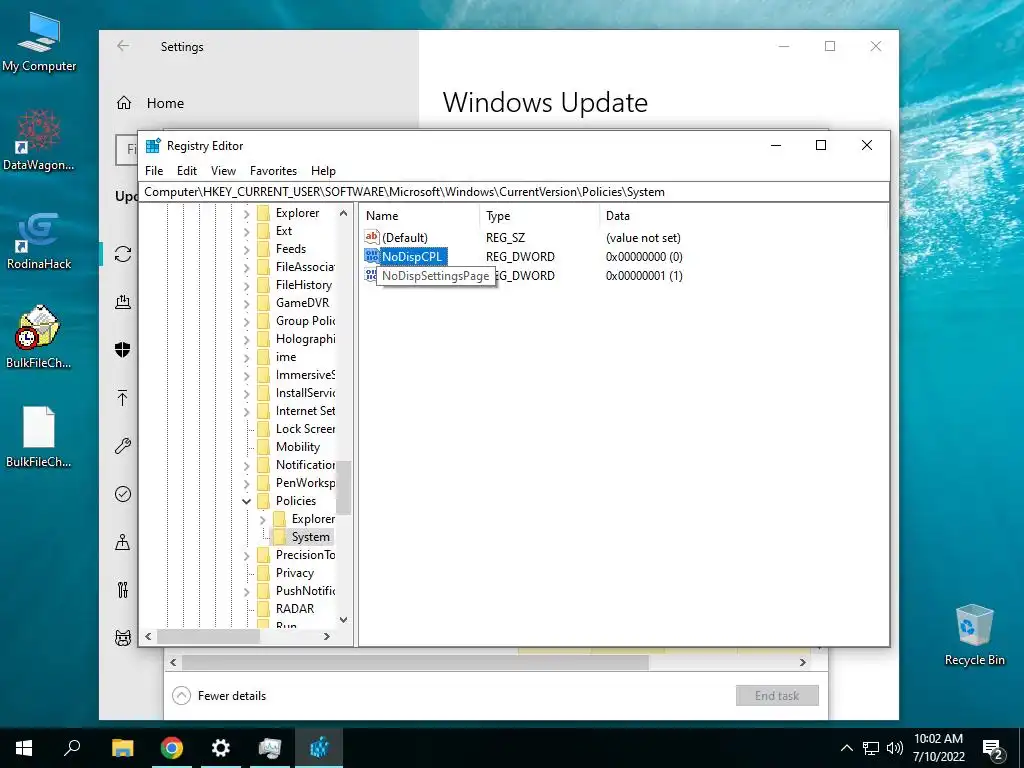
Task: Collapse details with Fewer details toggle
Action: pyautogui.click(x=219, y=696)
